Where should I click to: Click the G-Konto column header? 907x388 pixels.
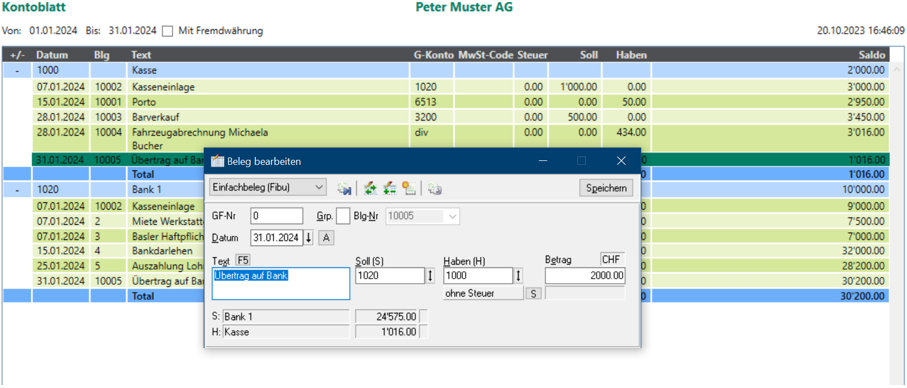tap(433, 55)
